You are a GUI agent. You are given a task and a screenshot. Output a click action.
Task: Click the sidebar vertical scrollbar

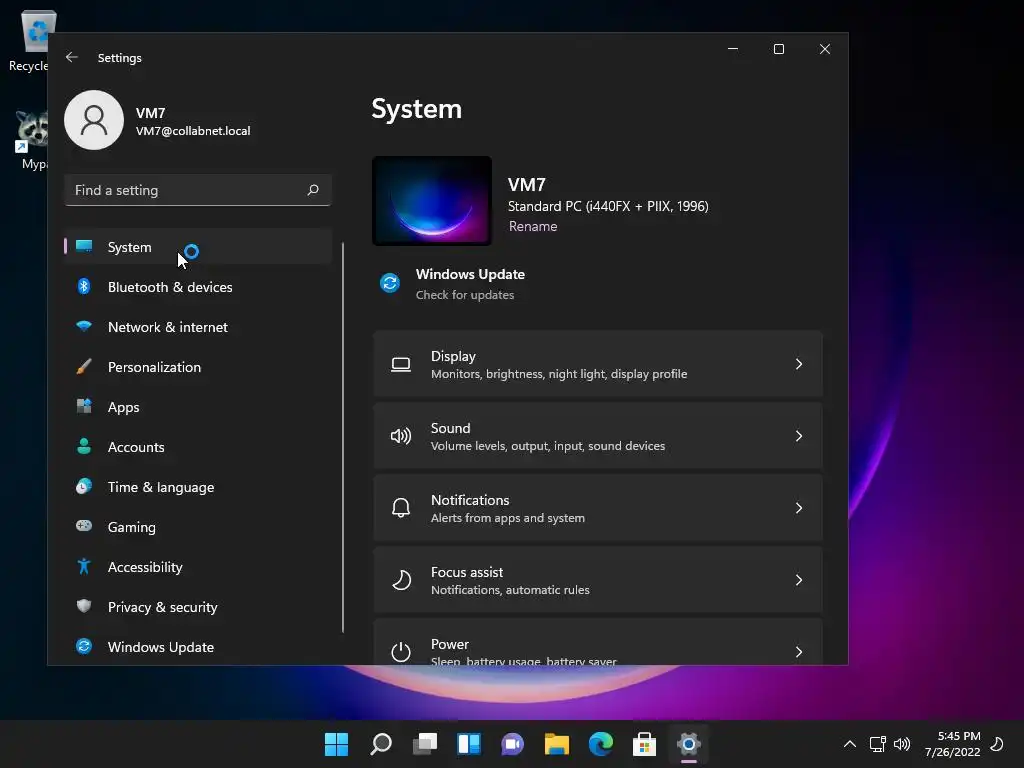click(x=343, y=438)
